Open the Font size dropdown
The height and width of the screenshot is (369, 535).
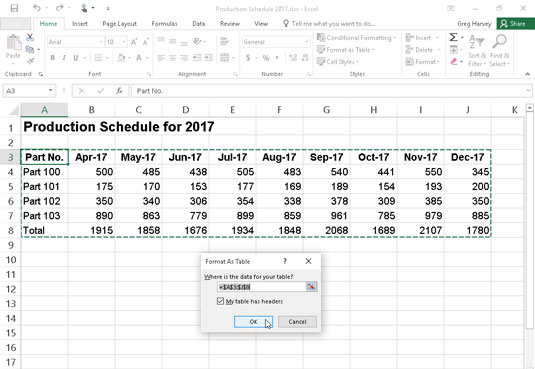click(124, 42)
